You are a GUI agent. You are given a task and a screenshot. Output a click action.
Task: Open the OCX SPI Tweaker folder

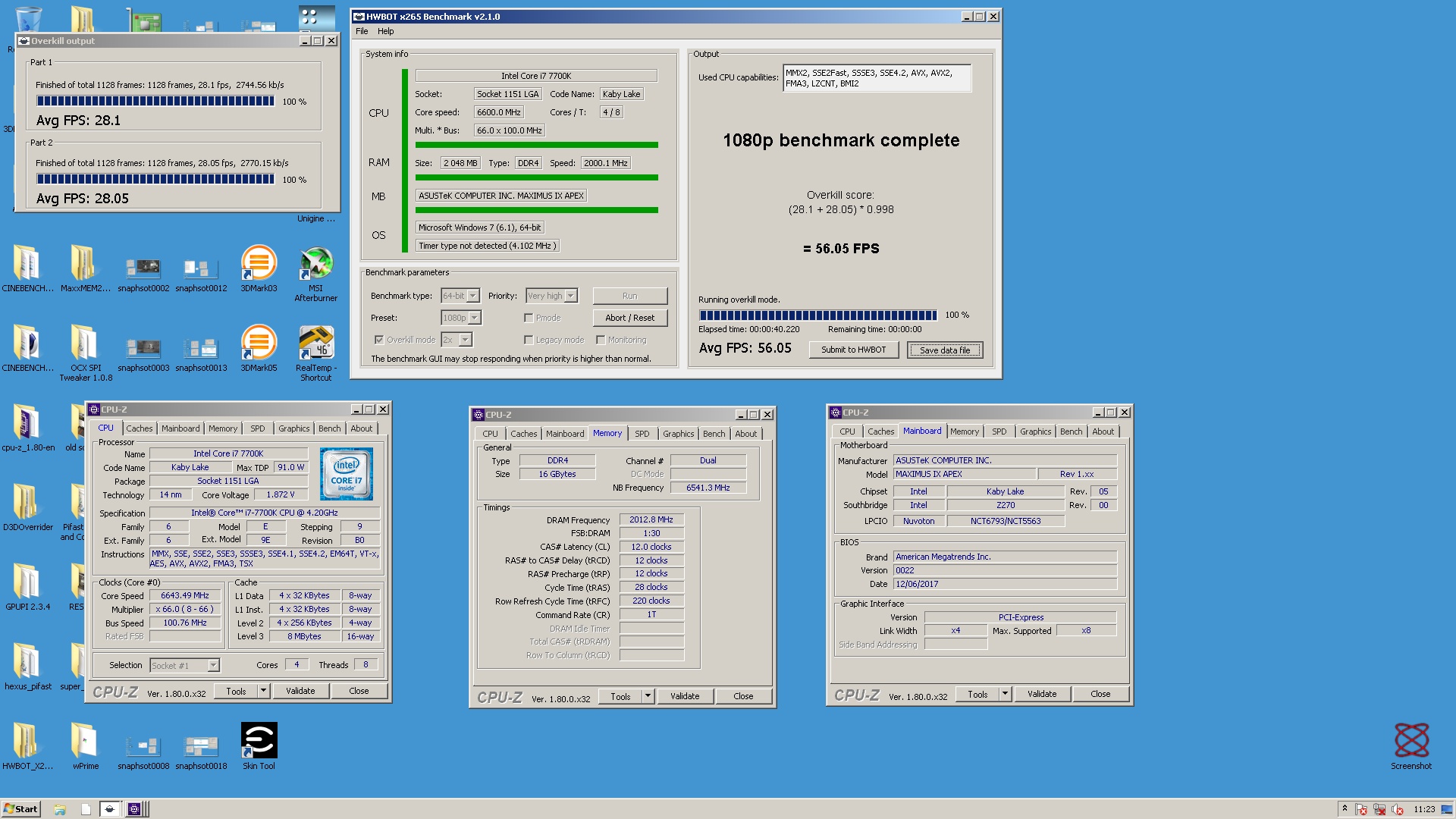[86, 353]
